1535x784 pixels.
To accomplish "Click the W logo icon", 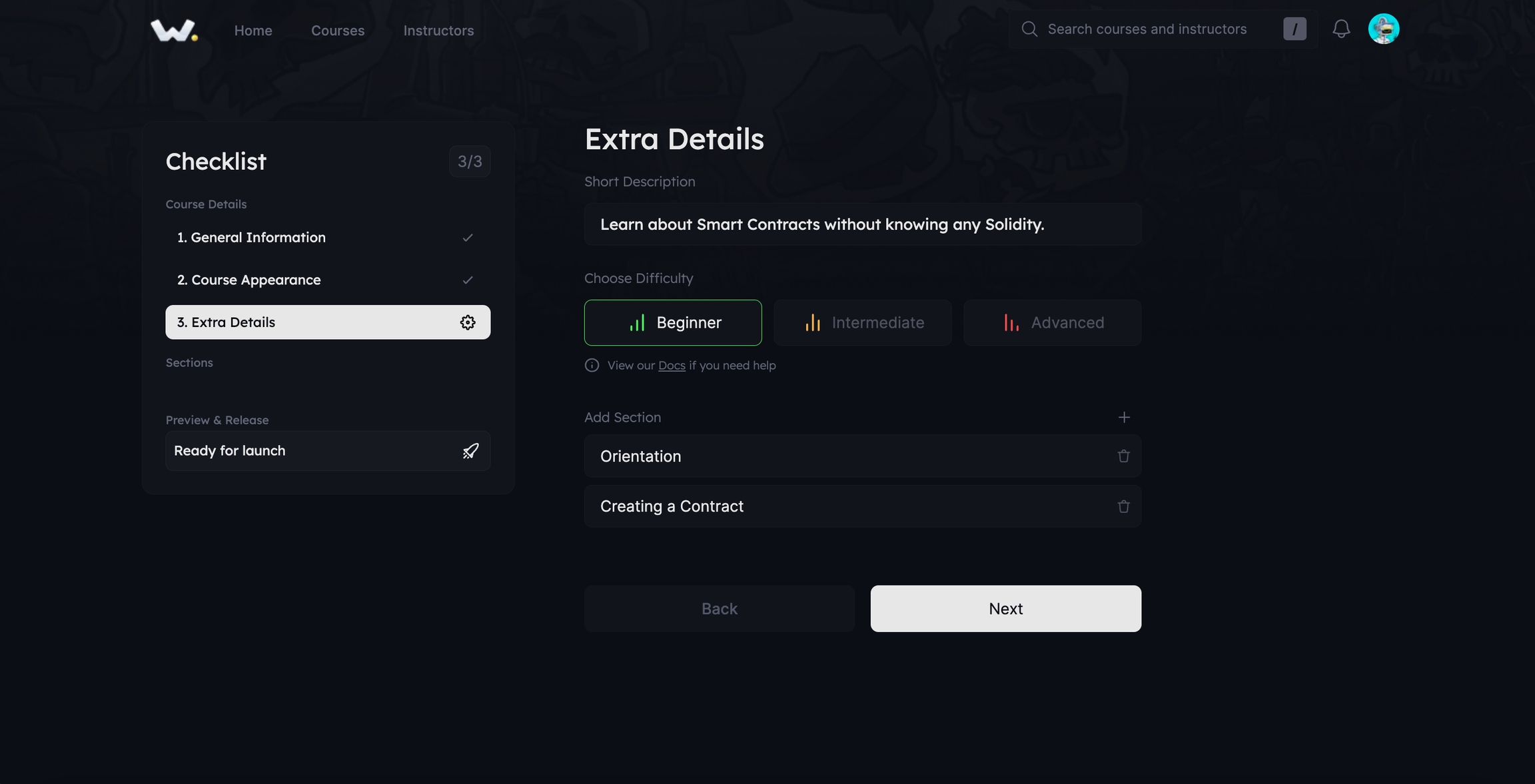I will [173, 30].
